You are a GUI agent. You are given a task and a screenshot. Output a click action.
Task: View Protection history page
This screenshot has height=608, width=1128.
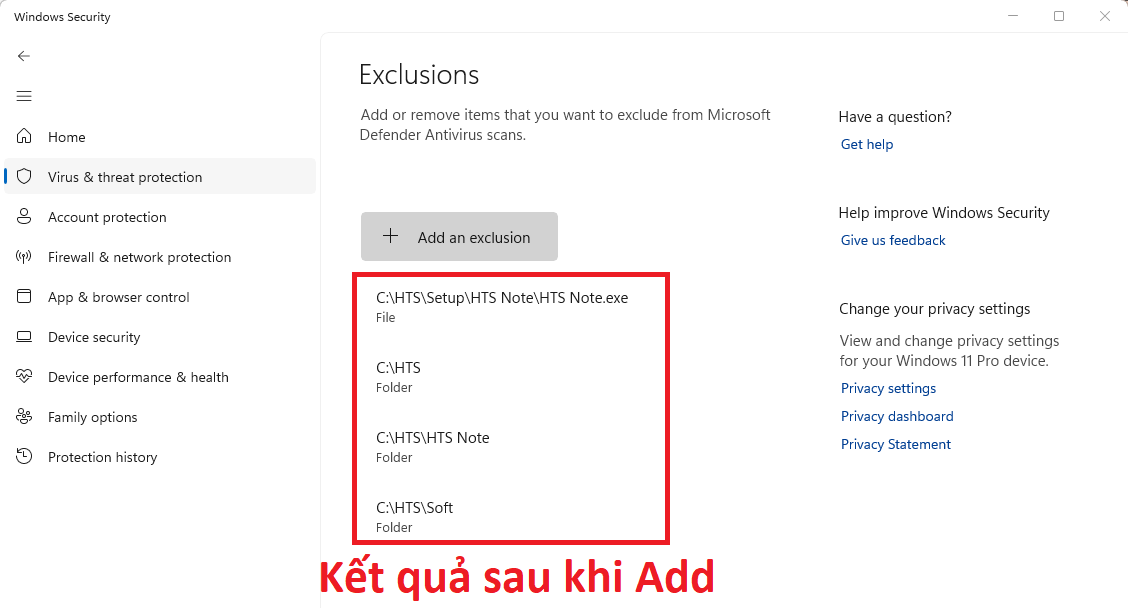click(160, 456)
